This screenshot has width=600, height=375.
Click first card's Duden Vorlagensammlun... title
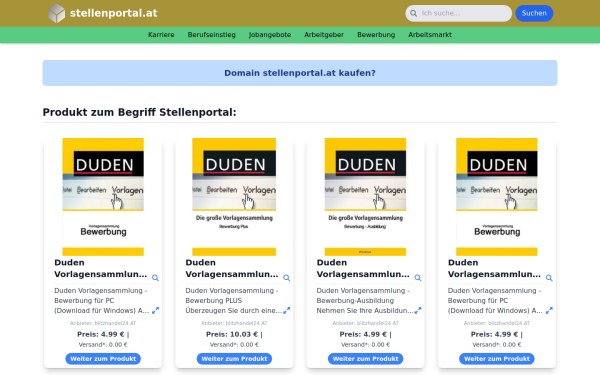click(x=101, y=268)
